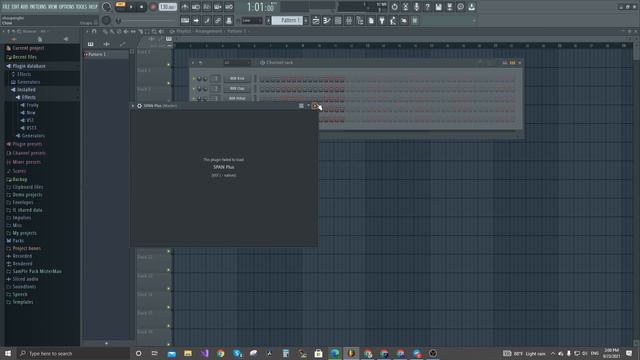
Task: Open the plugin picker plug icon
Action: pyautogui.click(x=382, y=20)
